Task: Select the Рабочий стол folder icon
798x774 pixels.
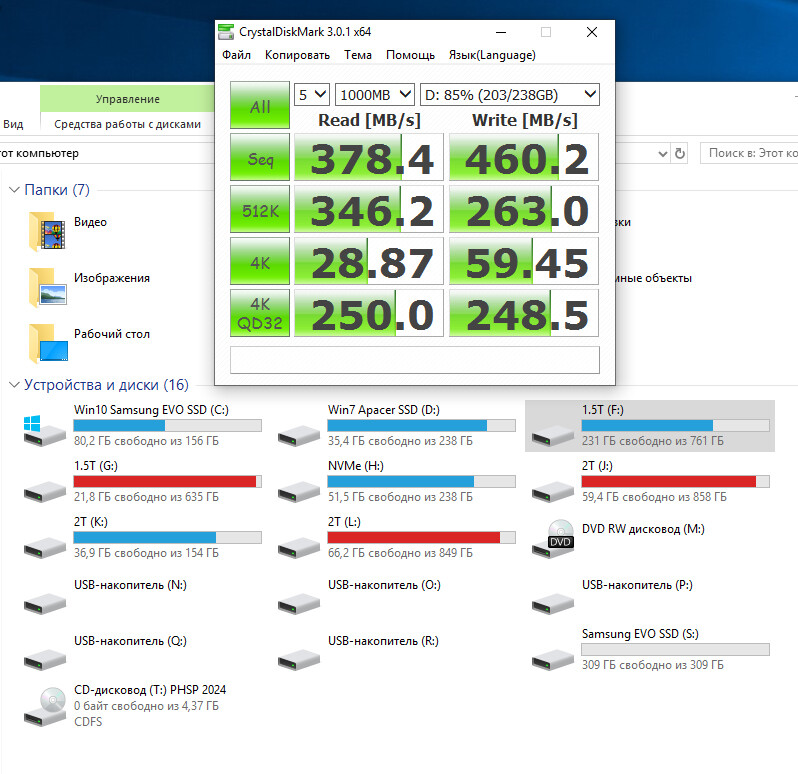Action: coord(47,344)
